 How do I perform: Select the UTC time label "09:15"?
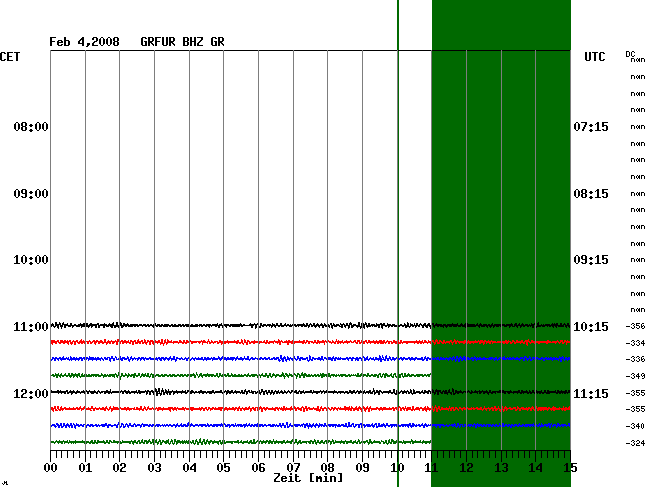(x=591, y=260)
